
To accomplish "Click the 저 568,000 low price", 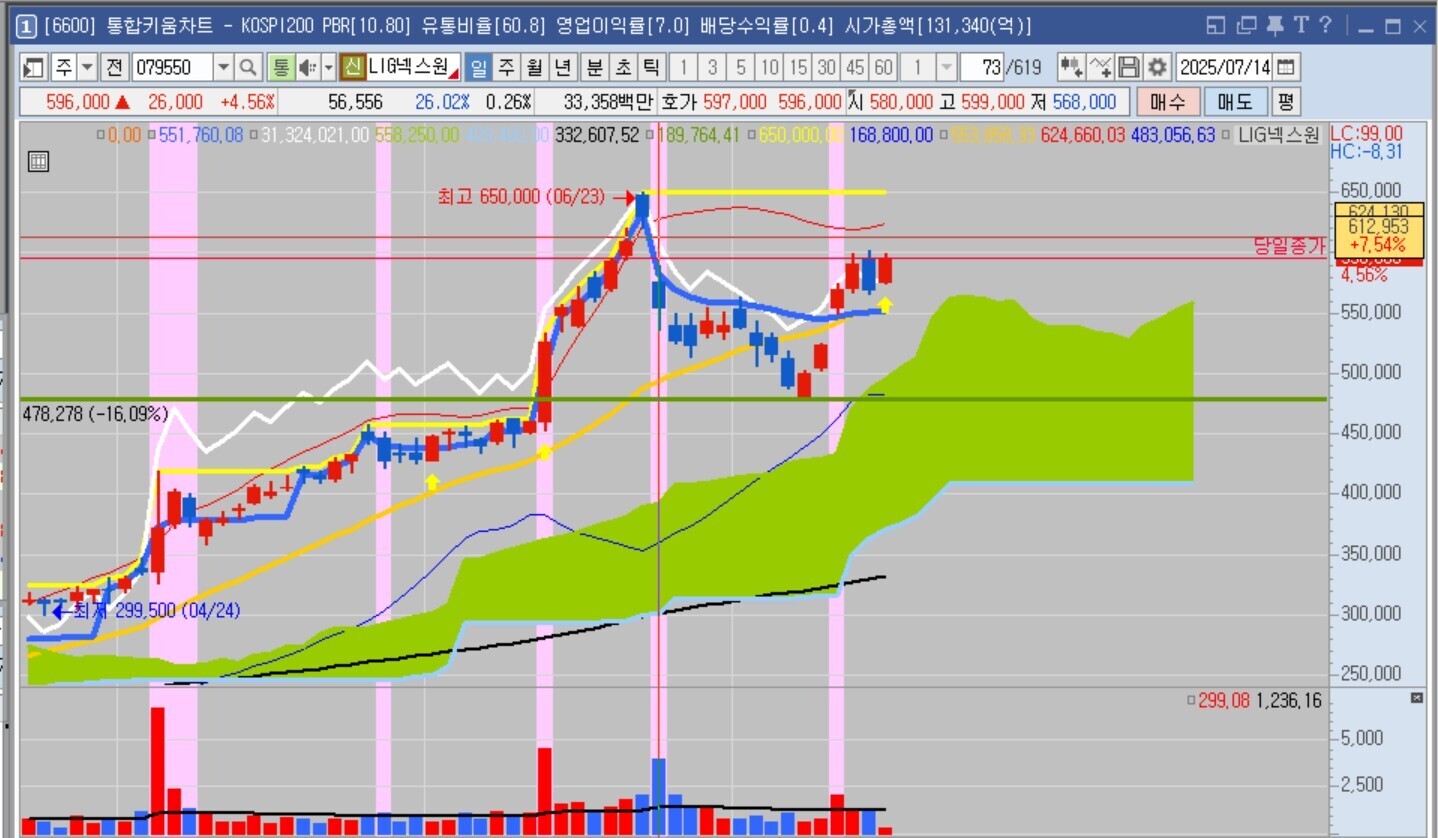I will pyautogui.click(x=1074, y=102).
